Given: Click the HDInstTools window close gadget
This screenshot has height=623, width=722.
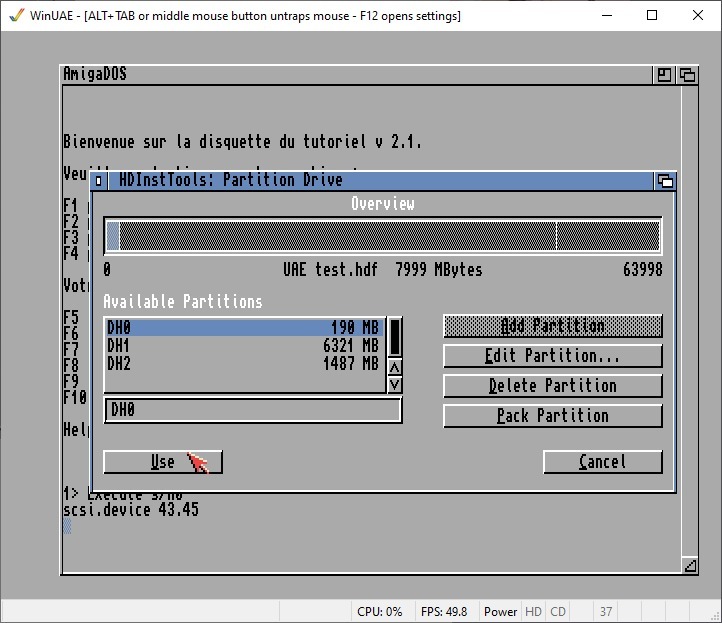Looking at the screenshot, I should point(99,180).
